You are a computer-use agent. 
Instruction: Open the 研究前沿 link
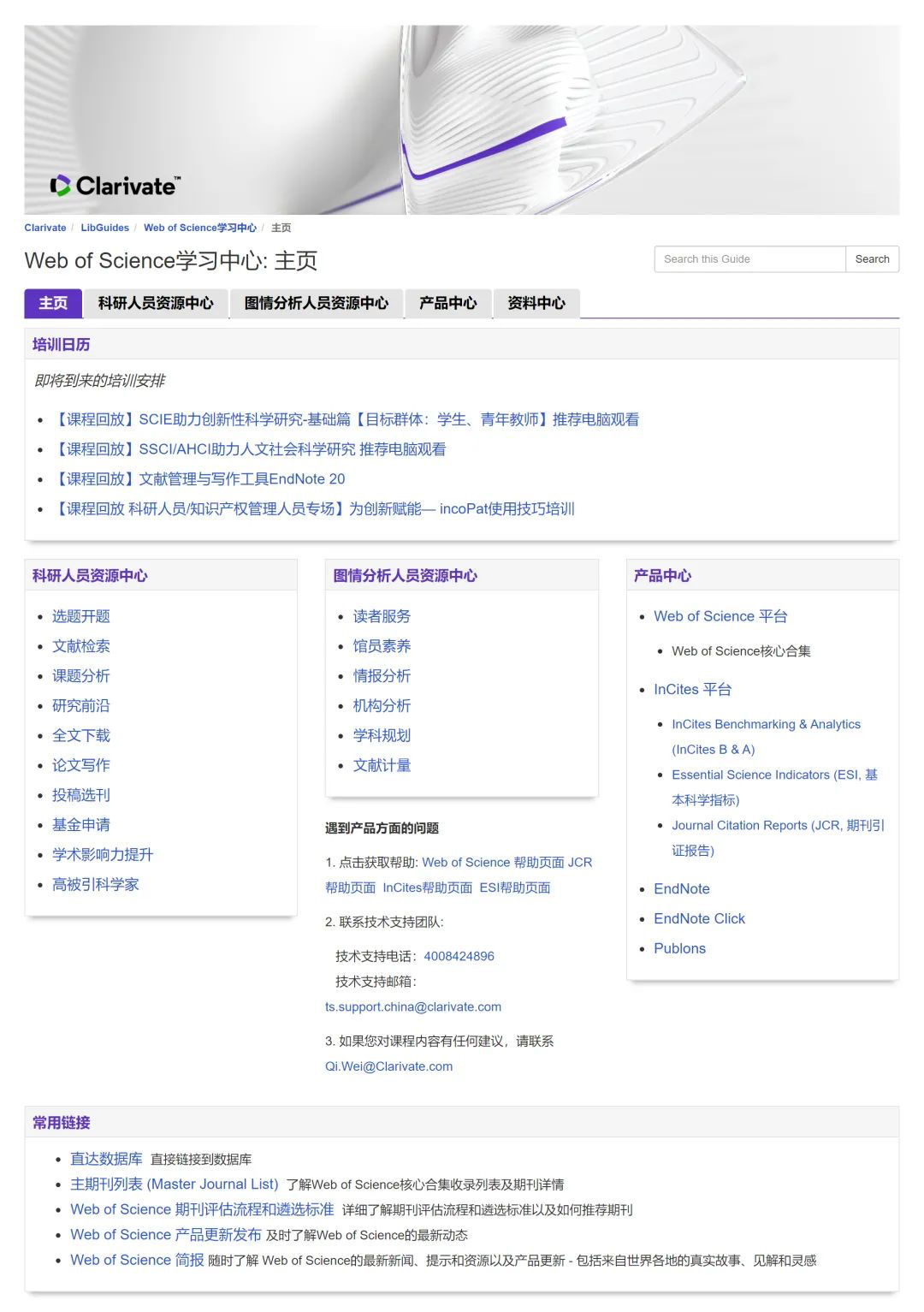81,706
